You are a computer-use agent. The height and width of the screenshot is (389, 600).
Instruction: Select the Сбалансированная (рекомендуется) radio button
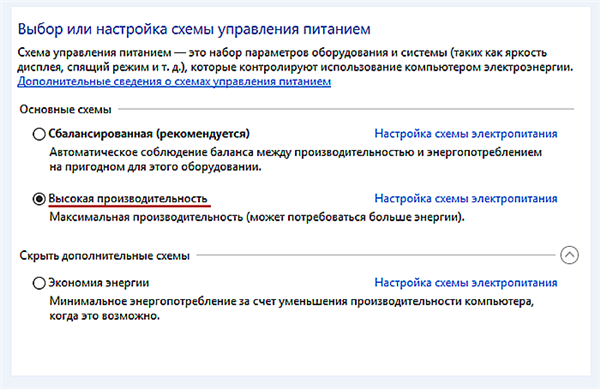tap(39, 134)
